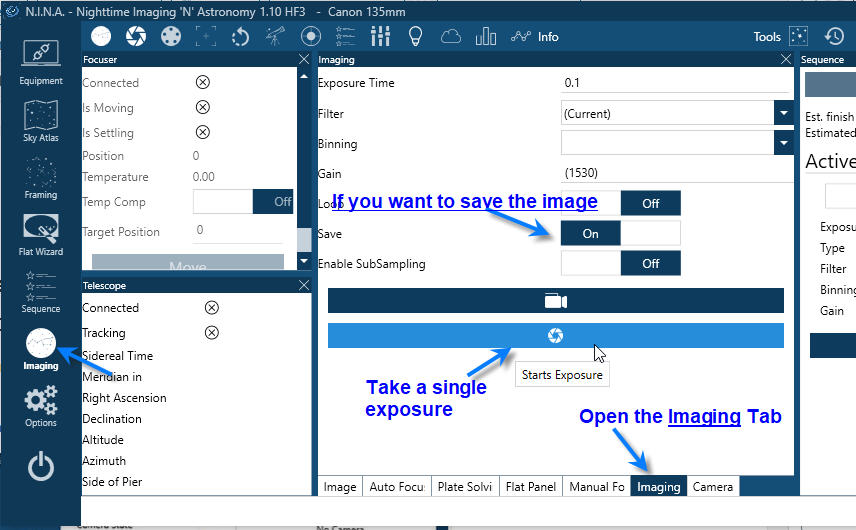Viewport: 856px width, 530px height.
Task: Toggle the Temp Comp switch in Focuser
Action: (242, 202)
